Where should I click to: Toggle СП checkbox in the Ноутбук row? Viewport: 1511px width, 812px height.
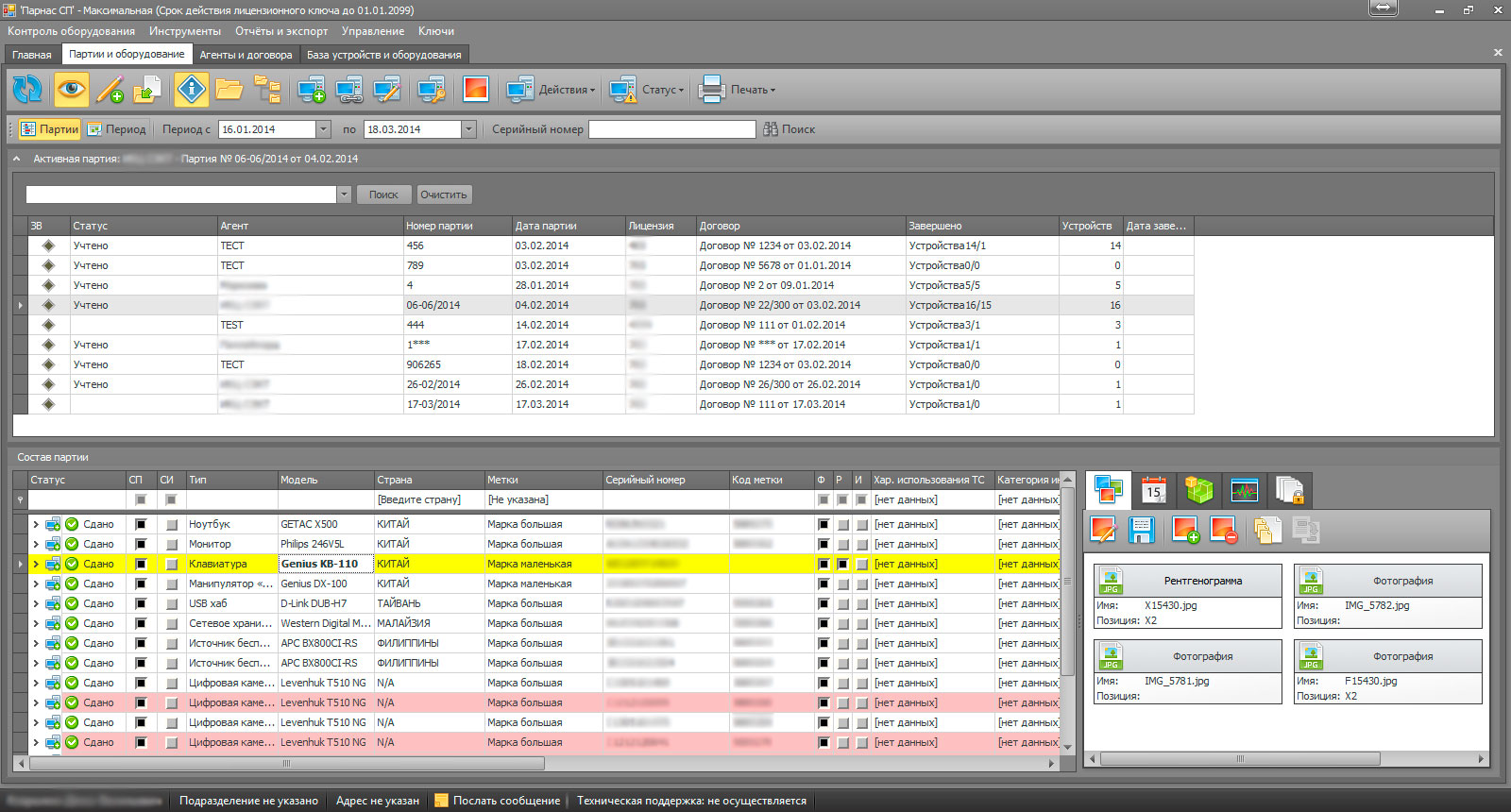pyautogui.click(x=141, y=524)
